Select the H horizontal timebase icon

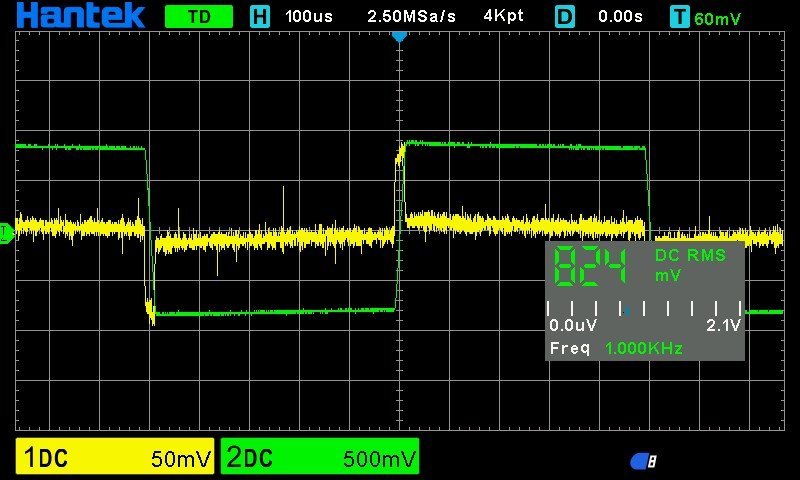260,17
